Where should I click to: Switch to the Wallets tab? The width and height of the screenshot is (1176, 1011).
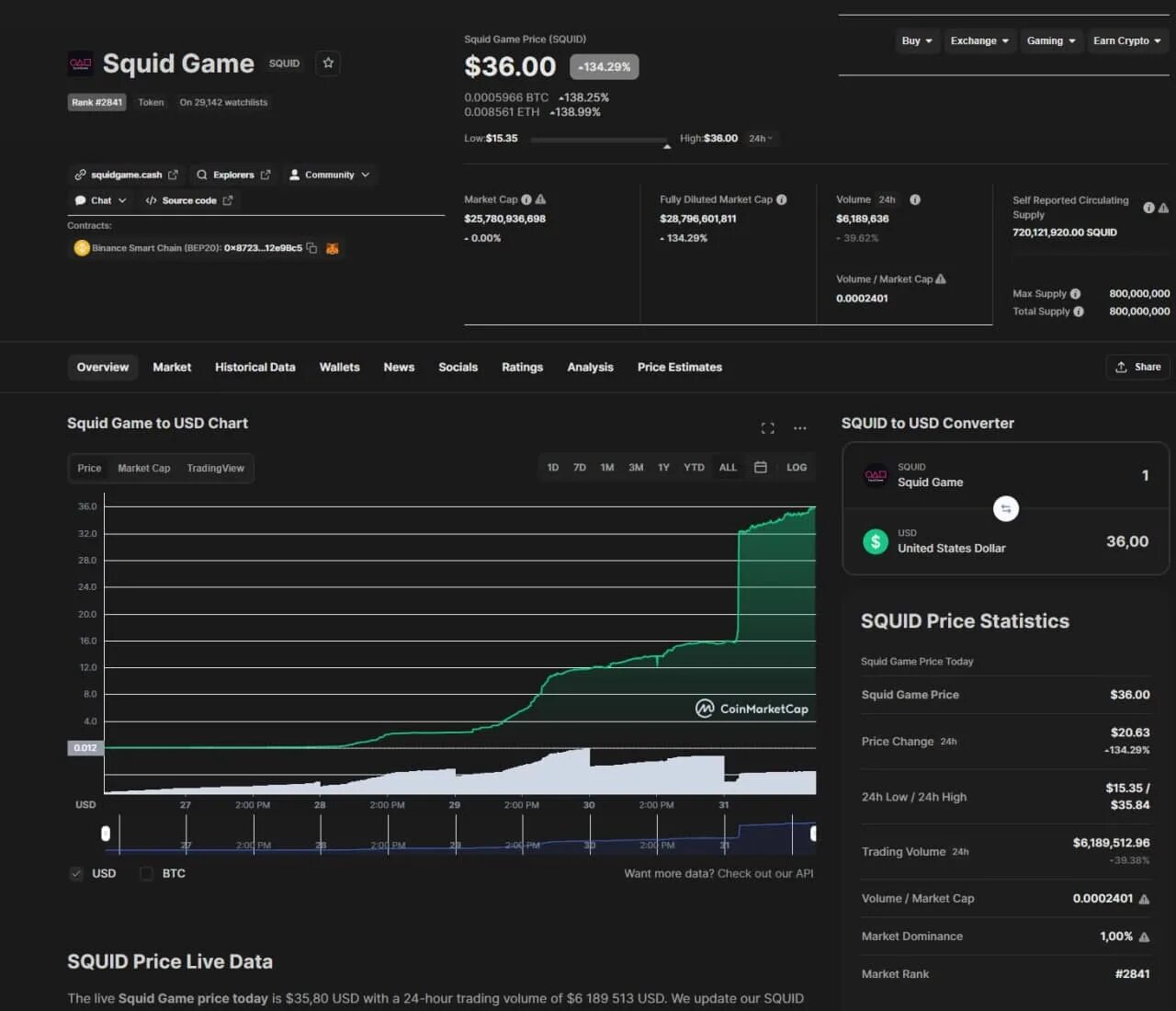coord(340,367)
